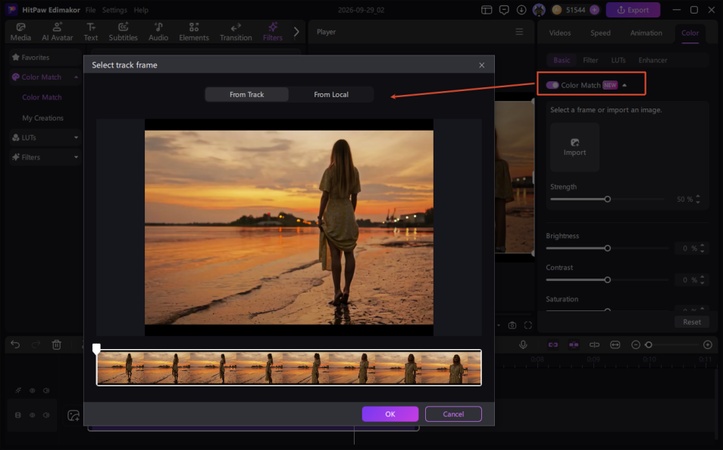Collapse the Color Match section arrow
The width and height of the screenshot is (723, 450).
pyautogui.click(x=624, y=85)
